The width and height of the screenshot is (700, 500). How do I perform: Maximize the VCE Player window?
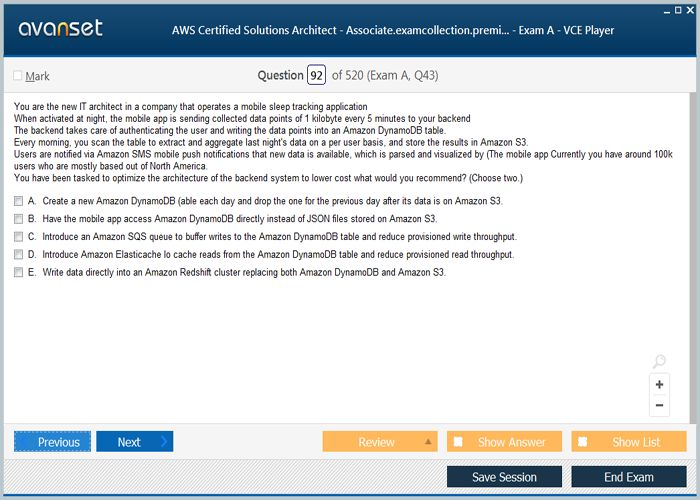[x=678, y=10]
